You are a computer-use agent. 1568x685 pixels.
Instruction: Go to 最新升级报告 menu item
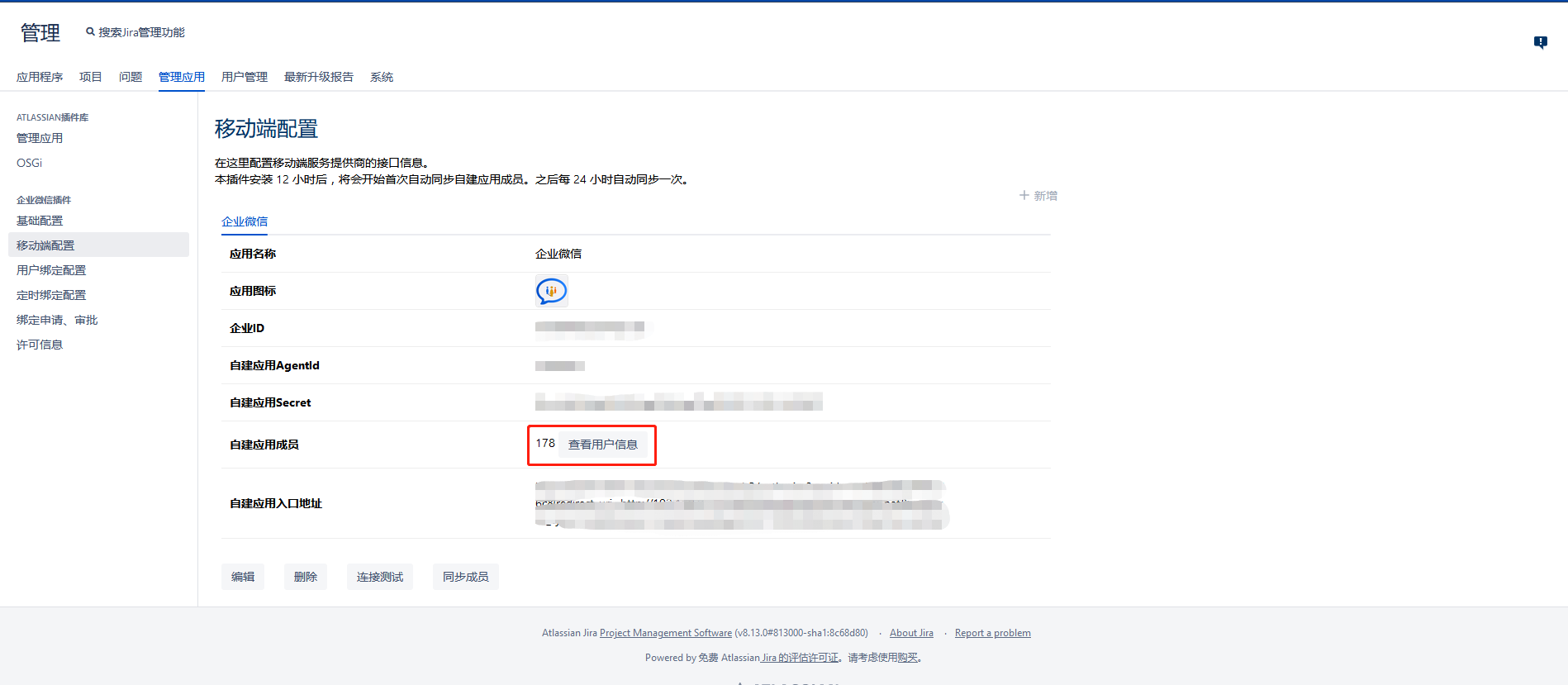point(318,77)
